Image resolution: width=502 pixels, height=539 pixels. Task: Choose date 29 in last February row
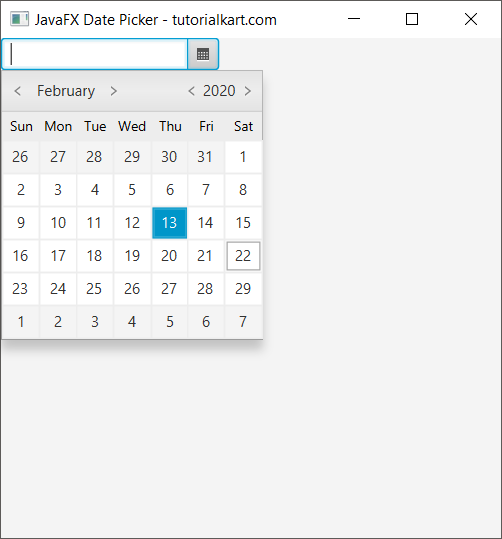[x=243, y=289]
